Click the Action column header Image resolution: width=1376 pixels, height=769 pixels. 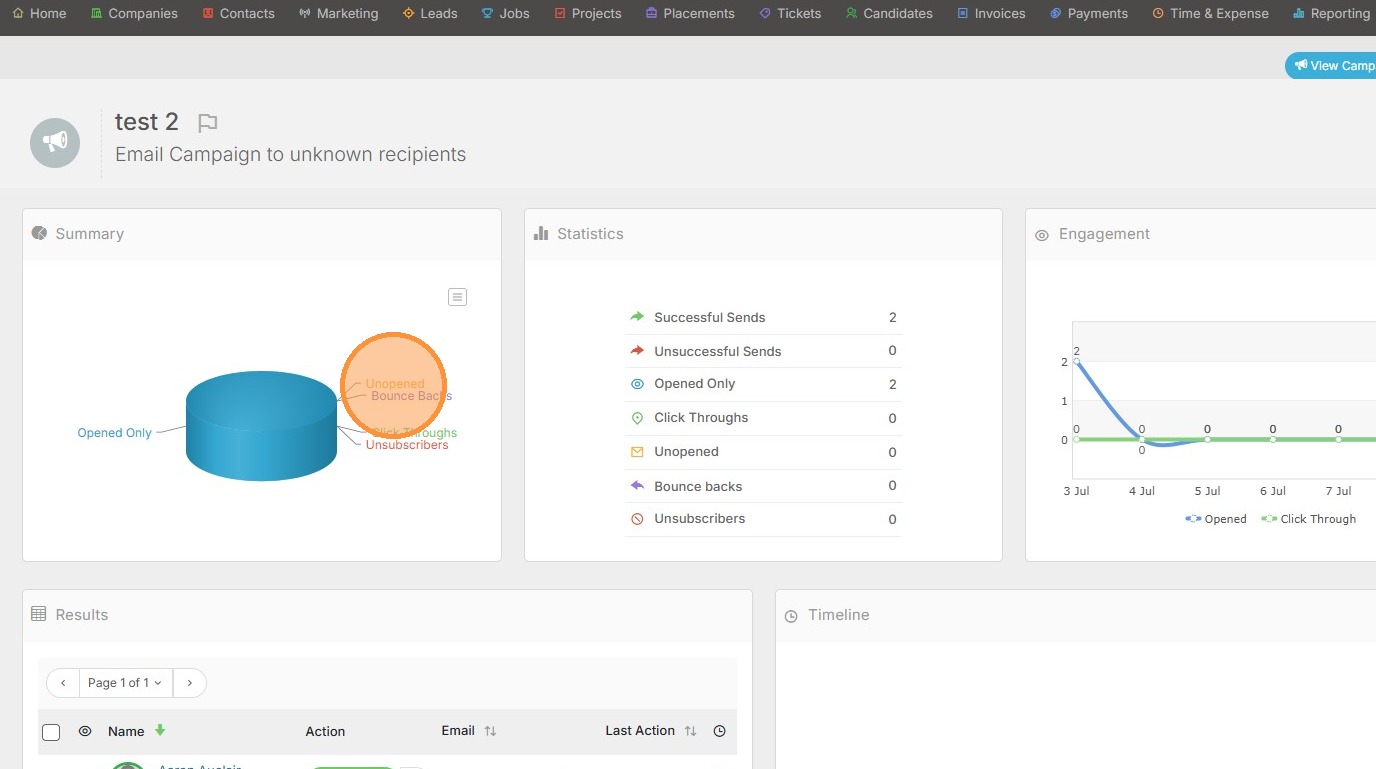coord(325,732)
